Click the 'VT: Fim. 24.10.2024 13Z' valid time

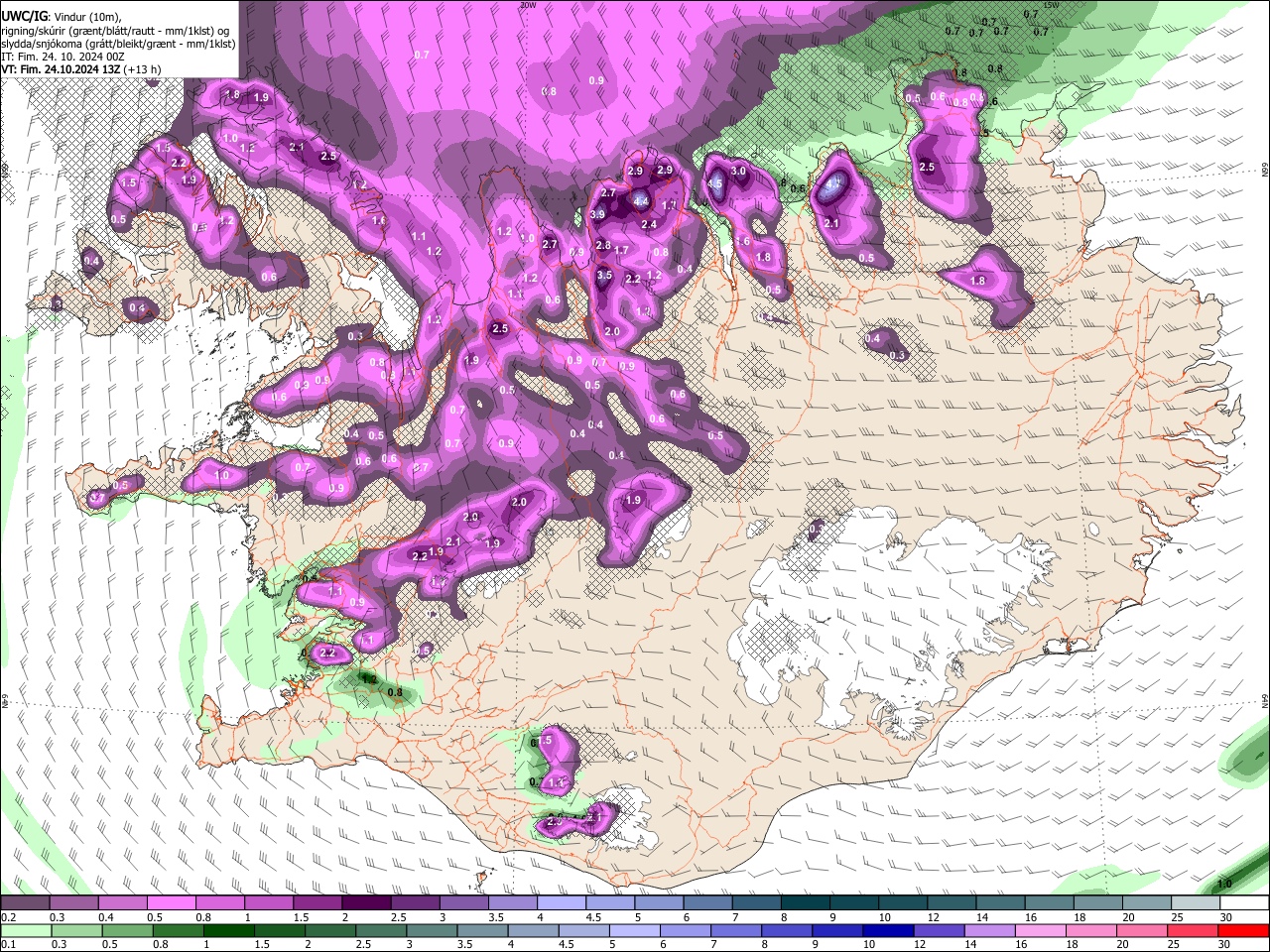61,69
